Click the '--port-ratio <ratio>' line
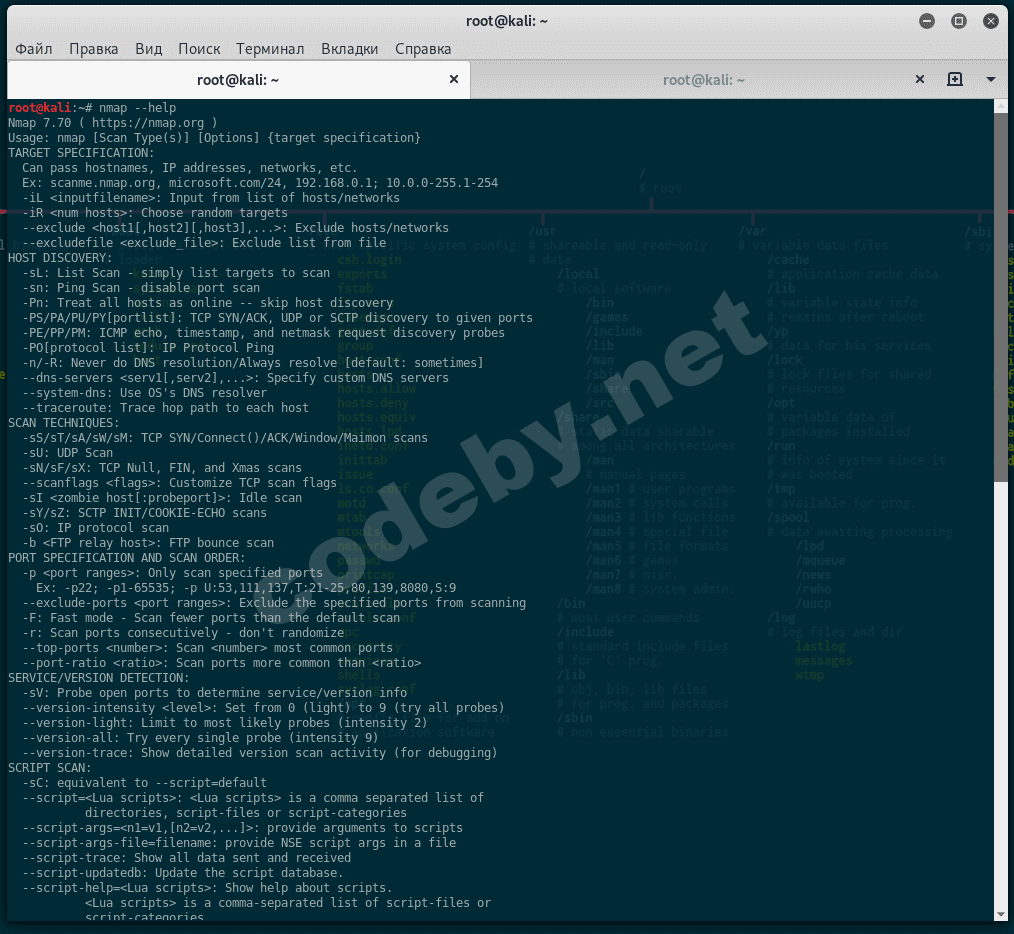Screen dimensions: 1014x934 click(222, 662)
